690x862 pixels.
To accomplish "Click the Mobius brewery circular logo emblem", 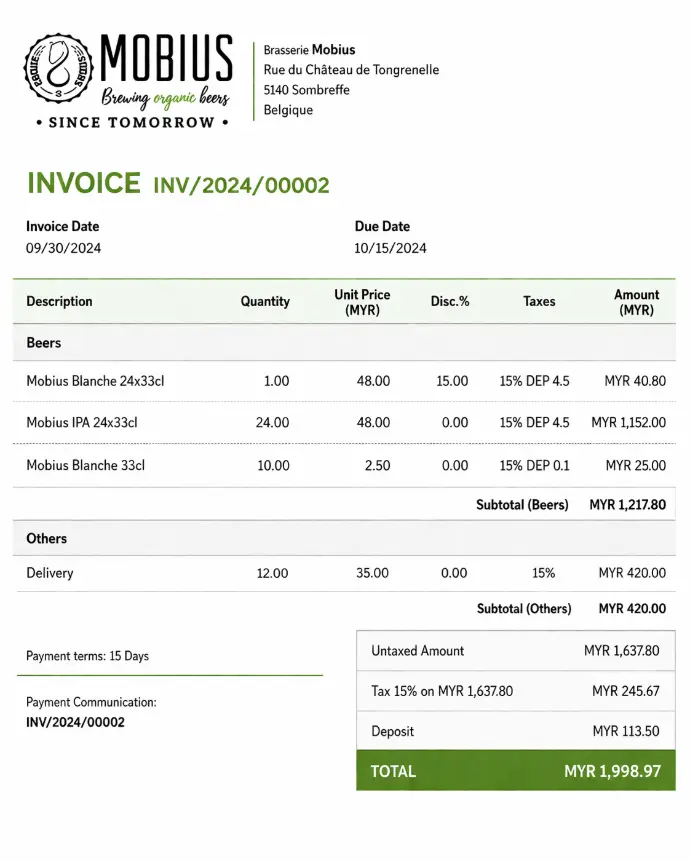I will pyautogui.click(x=59, y=72).
